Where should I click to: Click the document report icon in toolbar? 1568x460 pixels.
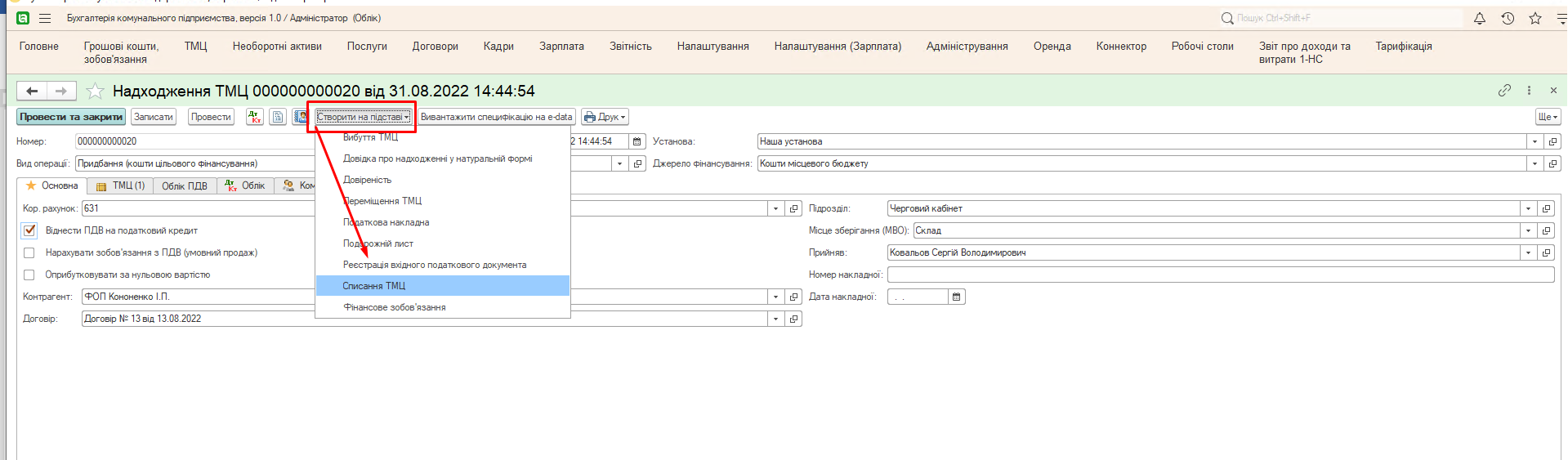[278, 118]
